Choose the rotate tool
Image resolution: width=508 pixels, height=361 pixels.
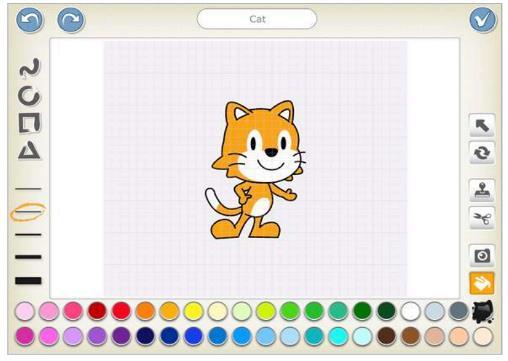[482, 153]
